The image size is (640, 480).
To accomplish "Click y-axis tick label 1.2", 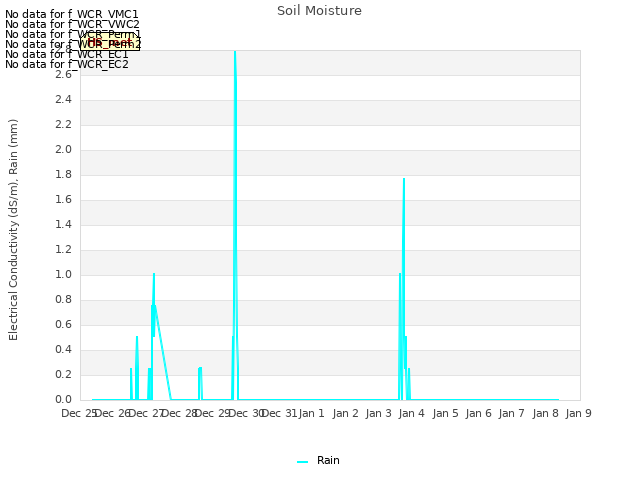I will (63, 249).
